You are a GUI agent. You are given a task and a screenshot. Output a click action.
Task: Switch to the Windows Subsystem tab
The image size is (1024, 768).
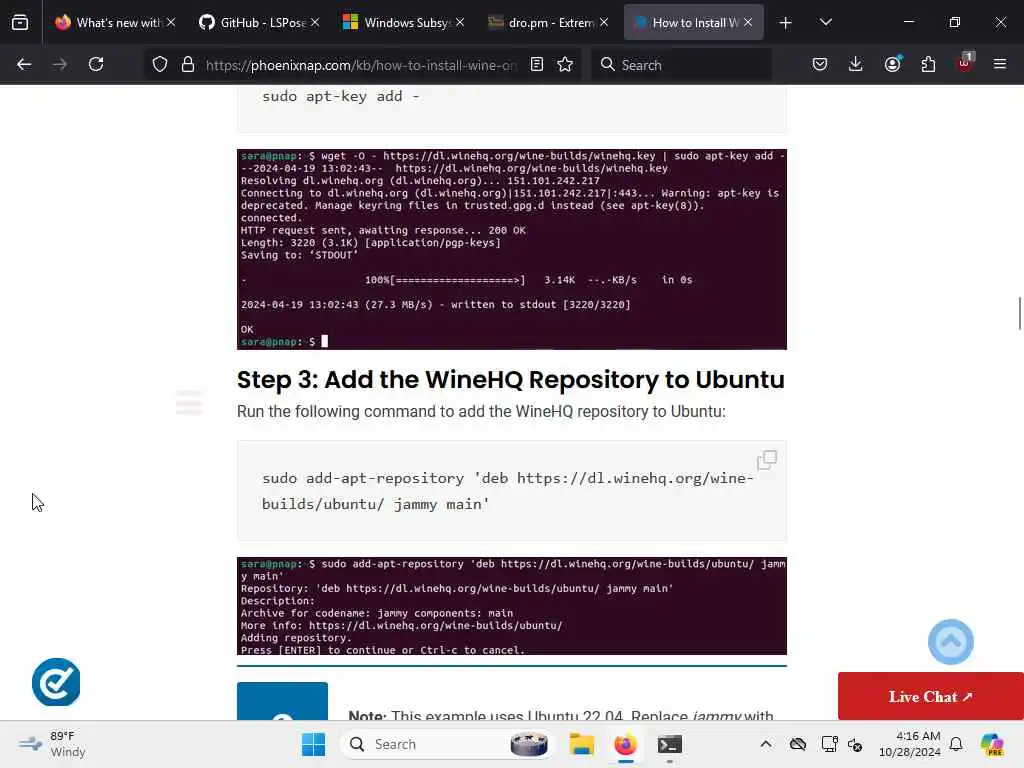[x=404, y=22]
